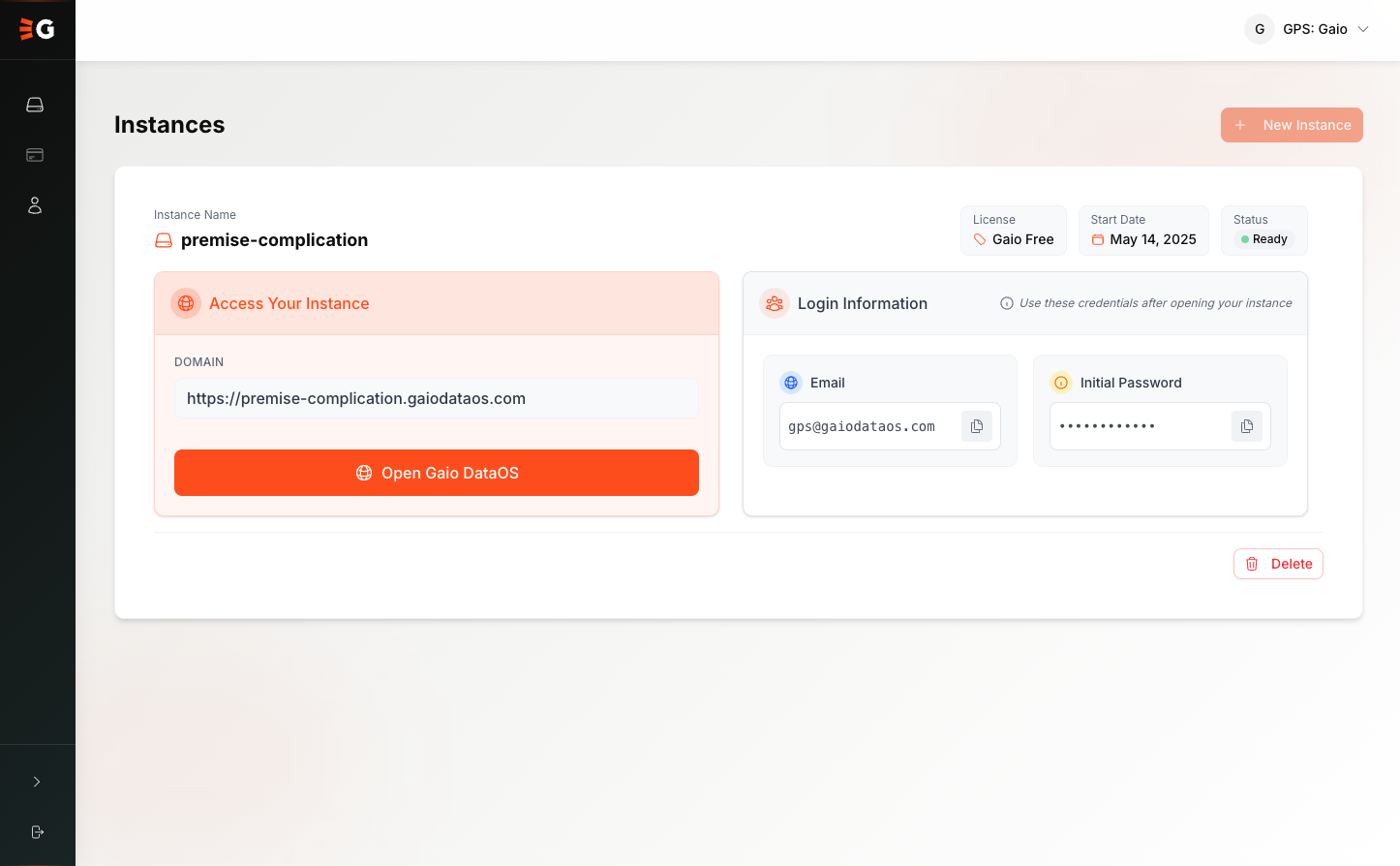
Task: Click the logout icon in sidebar
Action: click(x=37, y=832)
